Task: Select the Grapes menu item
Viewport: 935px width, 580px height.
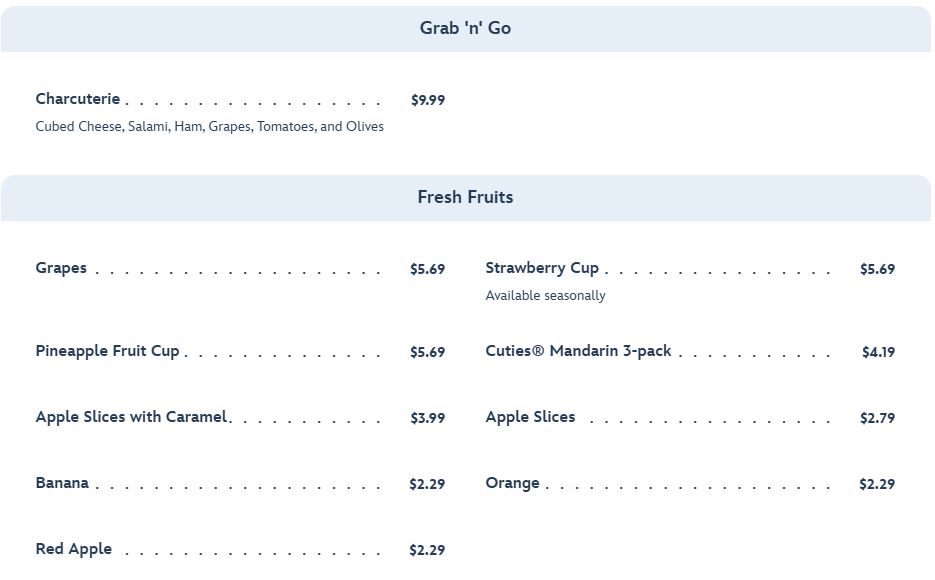Action: pos(61,268)
